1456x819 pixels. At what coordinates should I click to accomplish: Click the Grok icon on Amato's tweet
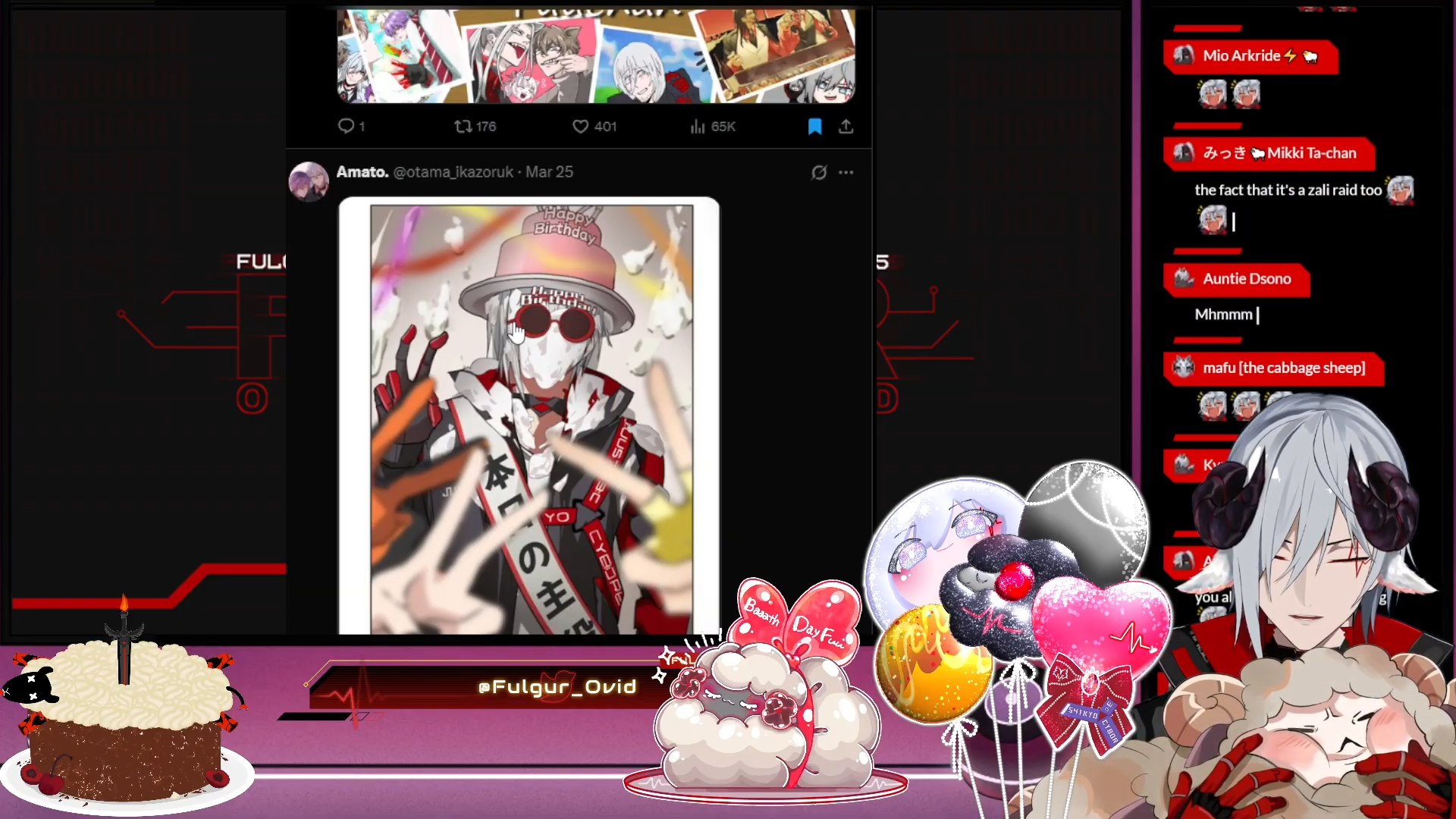pos(819,172)
